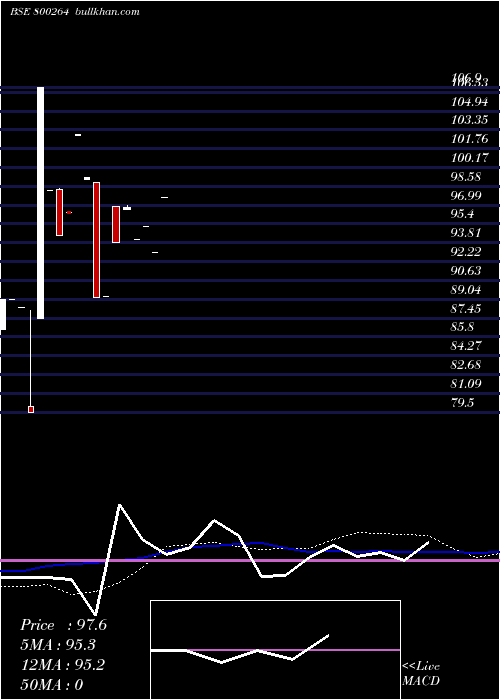The image size is (500, 700).
Task: Click the 96.99 price axis label
Action: point(466,195)
